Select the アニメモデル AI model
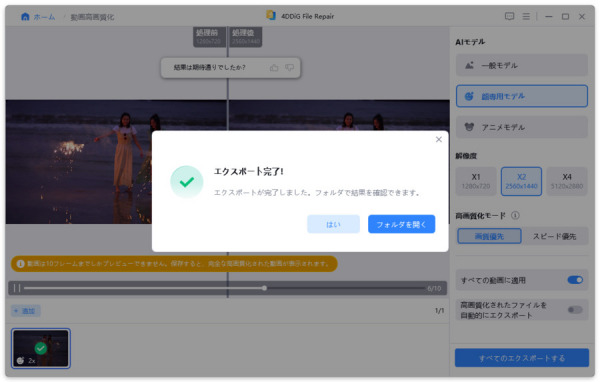600x382 pixels. point(522,127)
